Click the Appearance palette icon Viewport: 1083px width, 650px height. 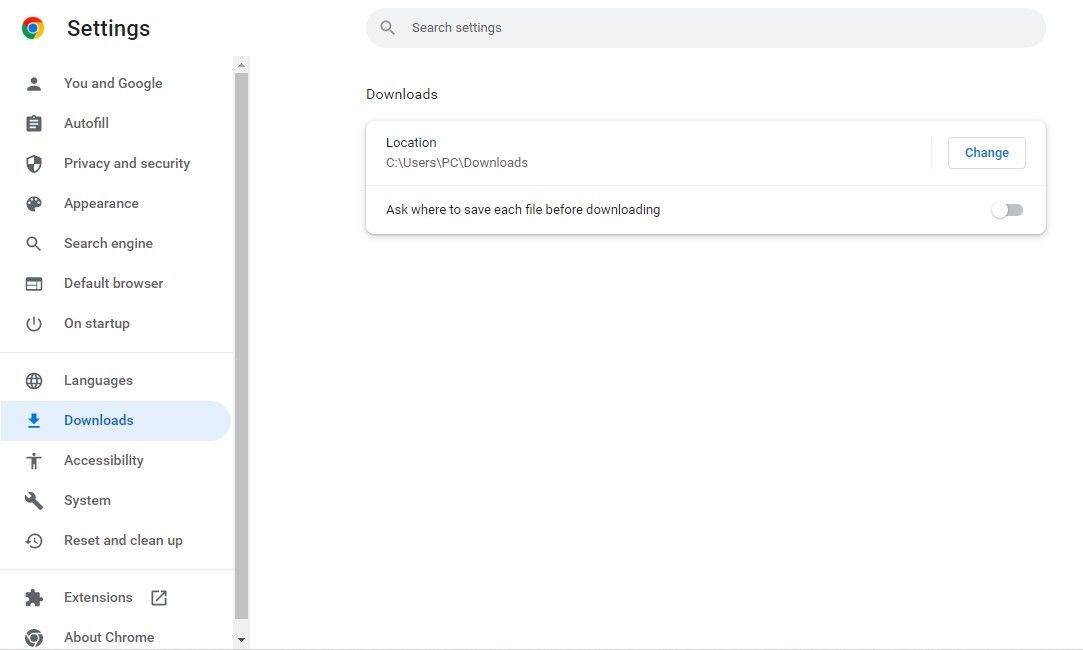click(x=34, y=203)
